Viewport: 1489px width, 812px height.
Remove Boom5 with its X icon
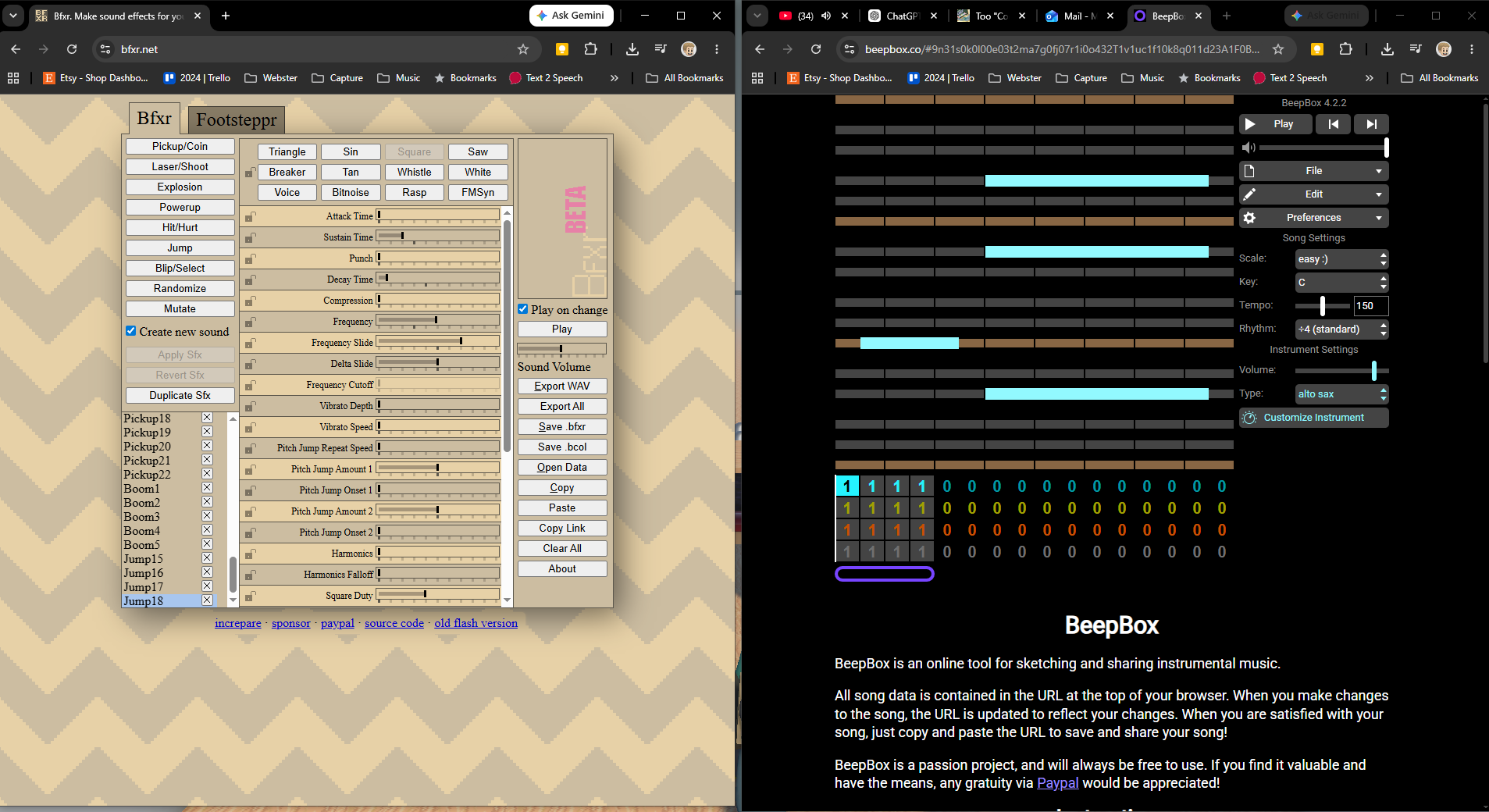pyautogui.click(x=207, y=544)
